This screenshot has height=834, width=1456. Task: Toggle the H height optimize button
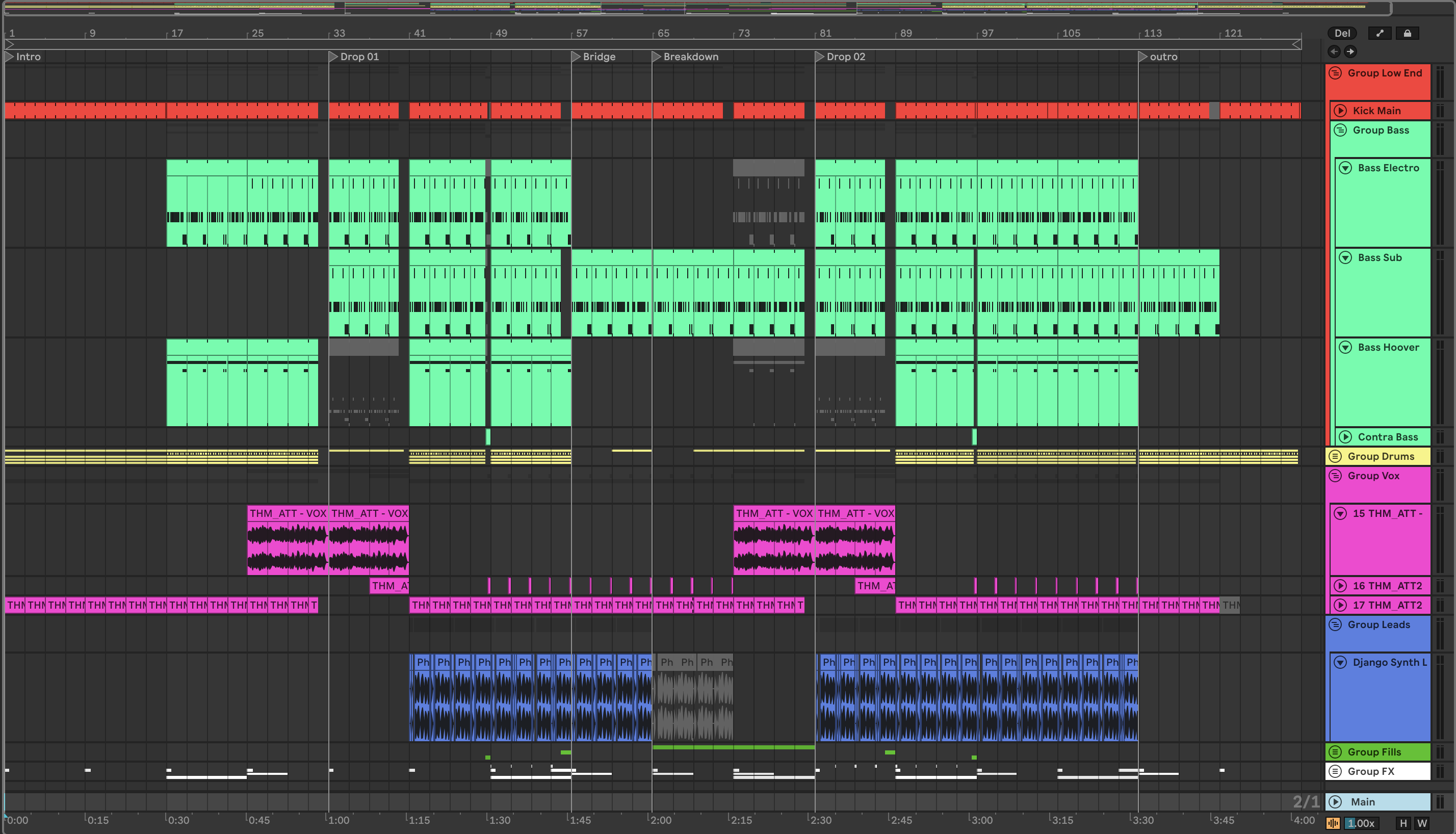1403,823
